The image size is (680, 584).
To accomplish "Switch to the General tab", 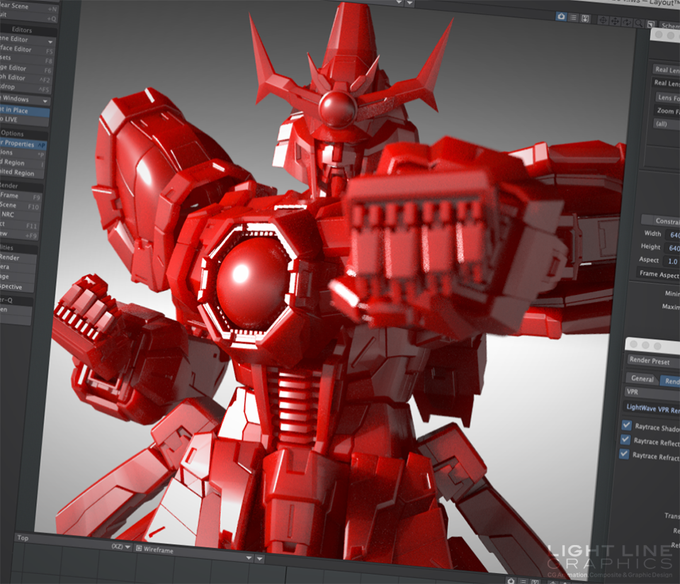I will [642, 378].
